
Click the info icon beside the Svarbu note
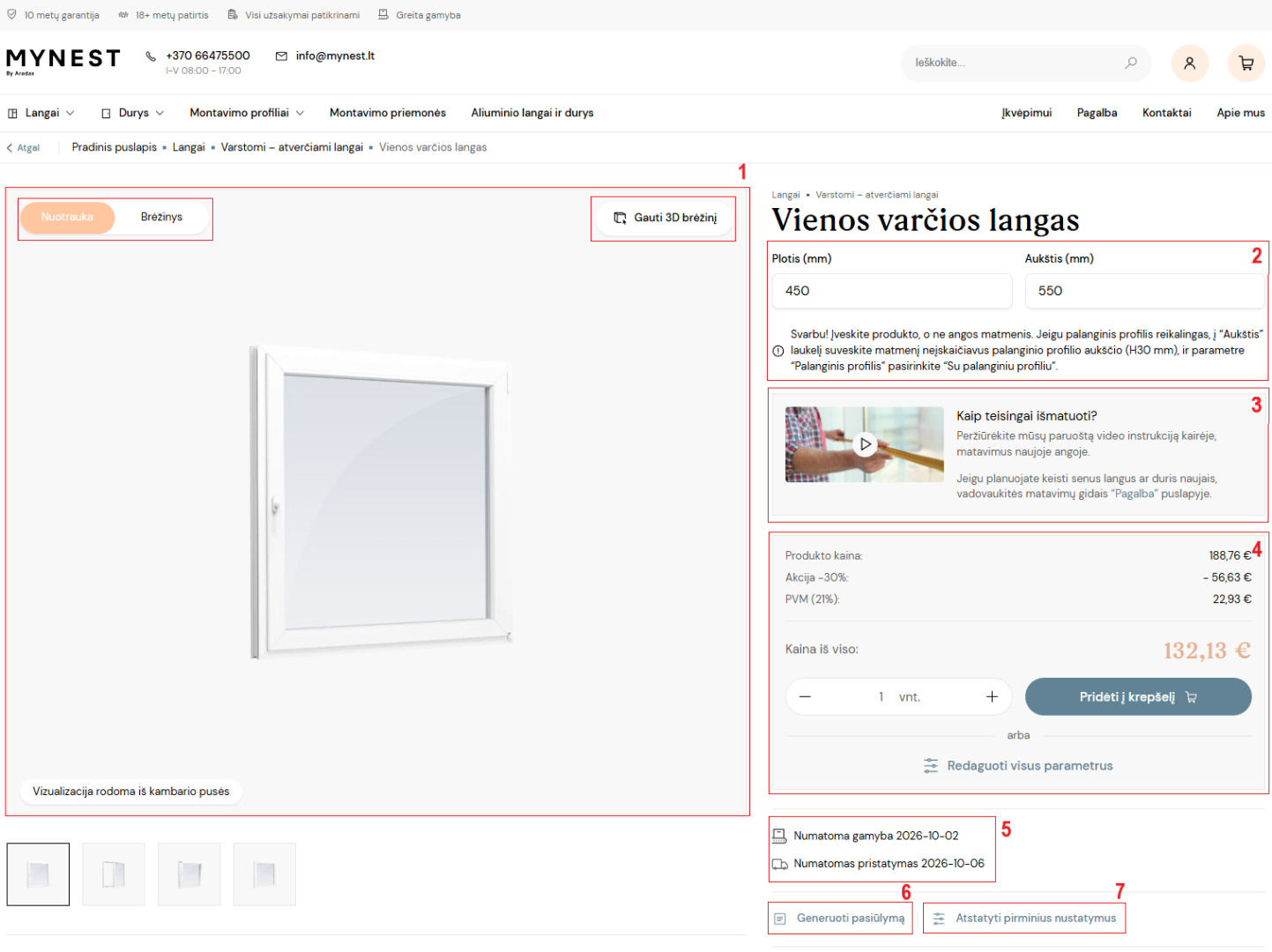[x=778, y=351]
